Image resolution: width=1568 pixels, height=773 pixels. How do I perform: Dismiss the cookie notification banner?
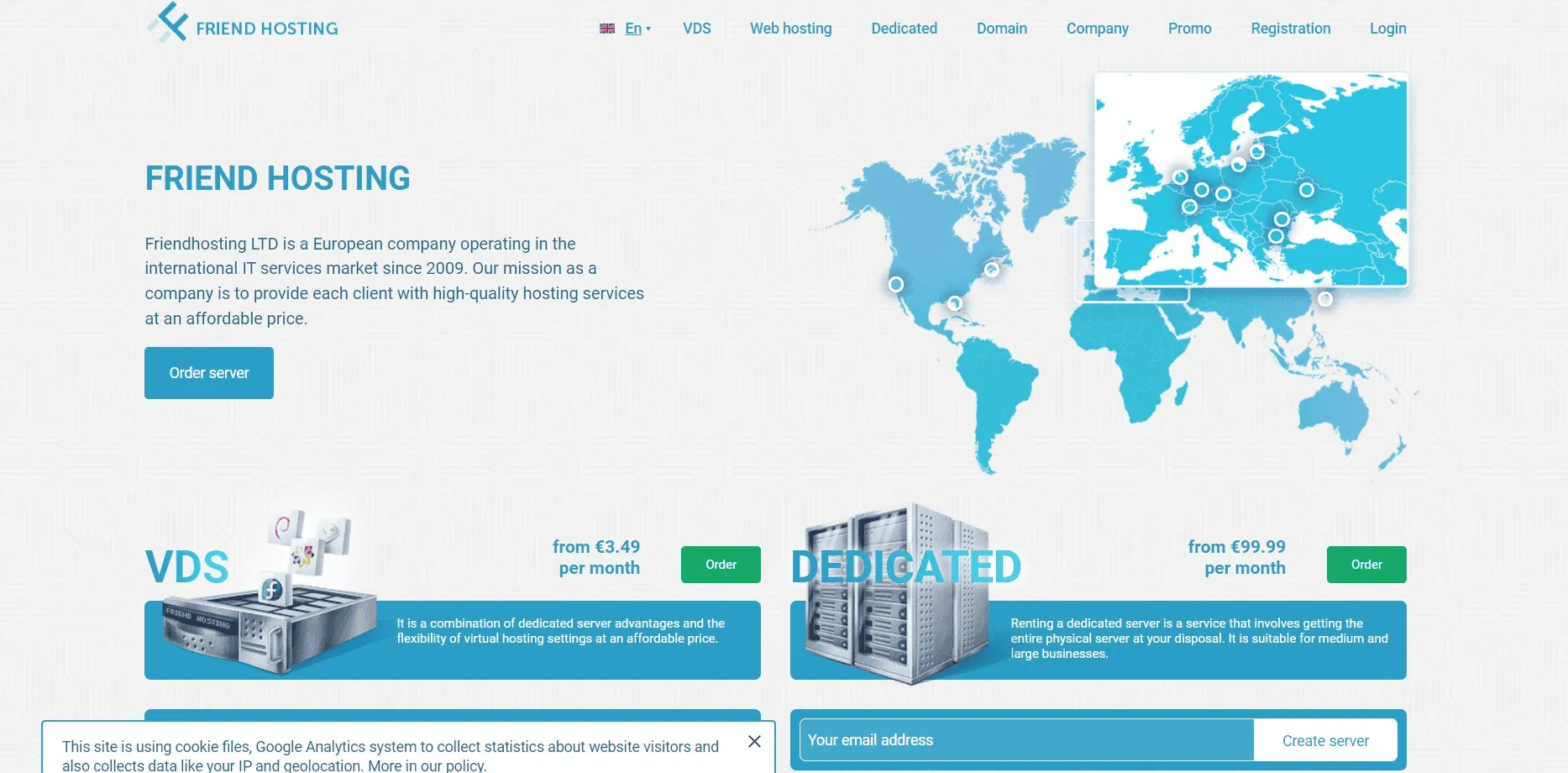[x=754, y=741]
